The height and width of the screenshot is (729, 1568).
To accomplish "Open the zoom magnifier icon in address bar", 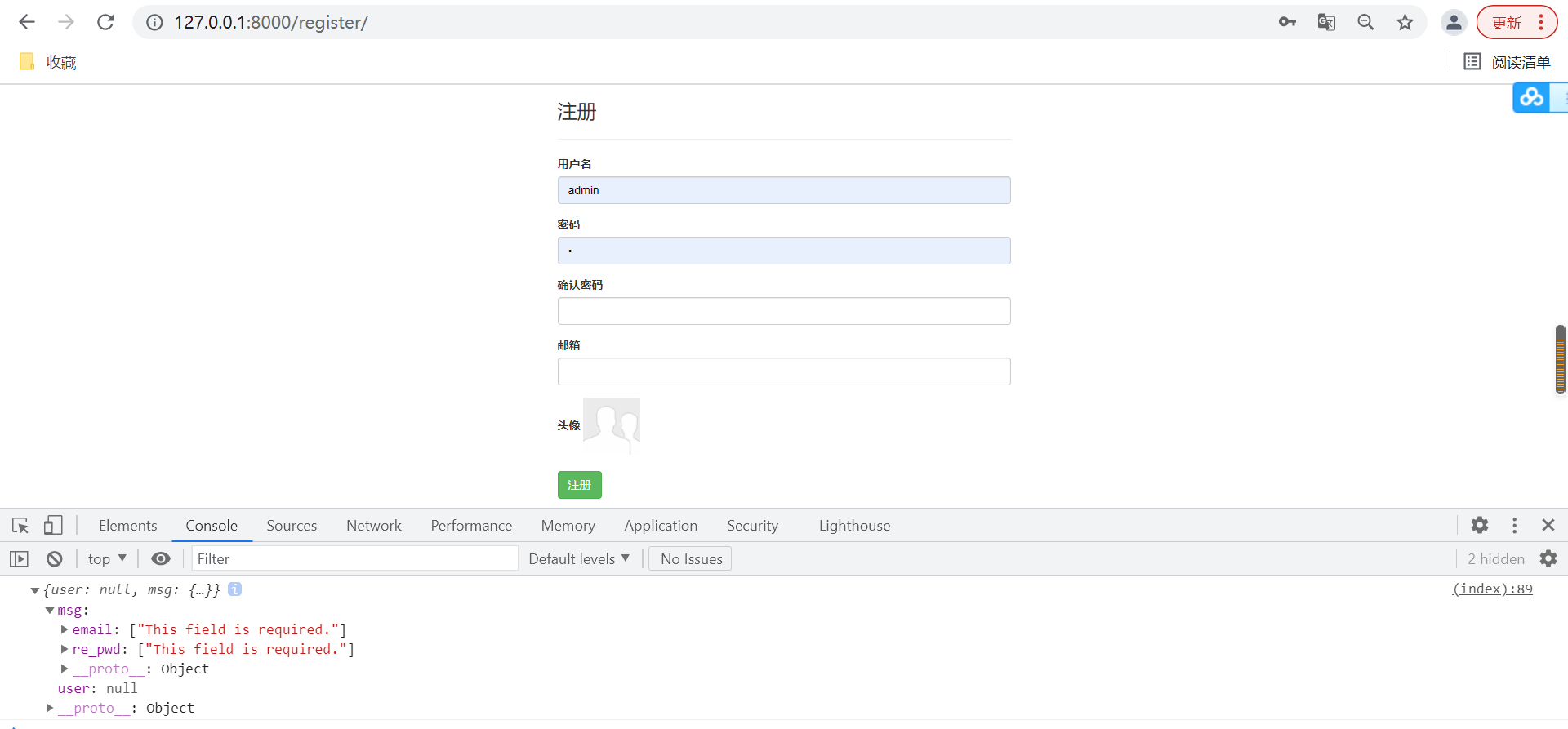I will tap(1365, 22).
